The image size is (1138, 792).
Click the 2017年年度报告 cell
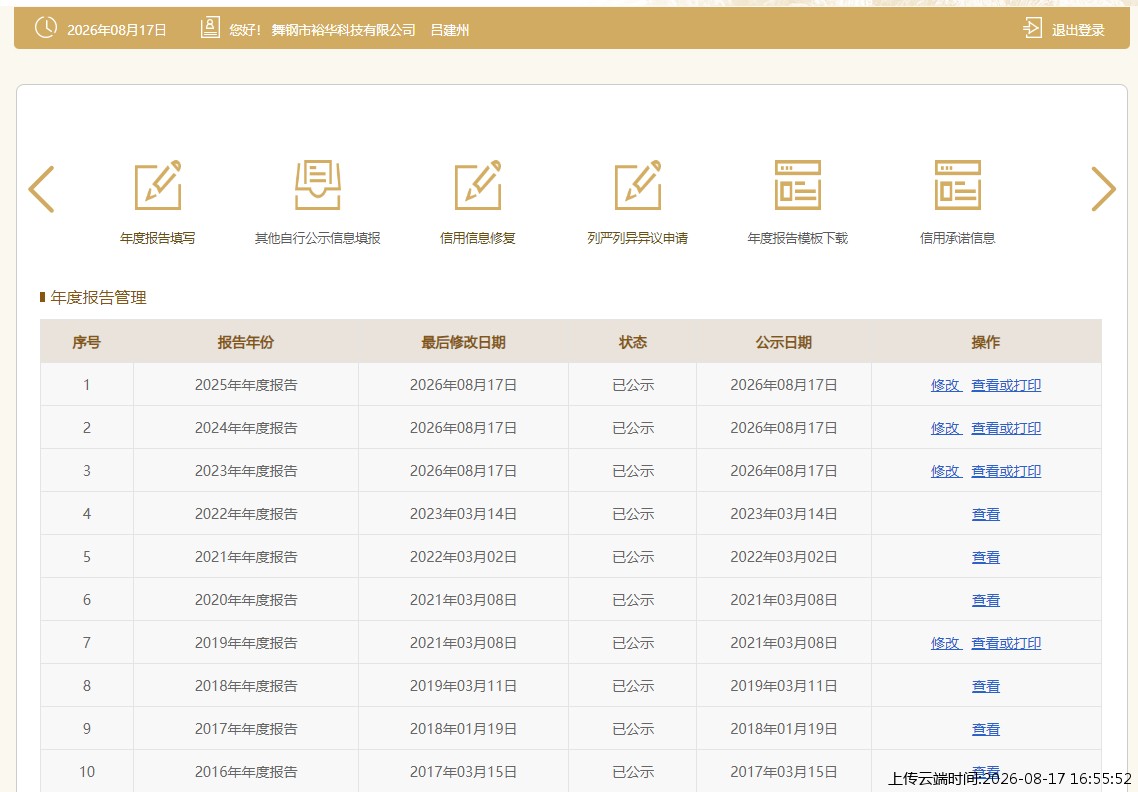tap(246, 729)
